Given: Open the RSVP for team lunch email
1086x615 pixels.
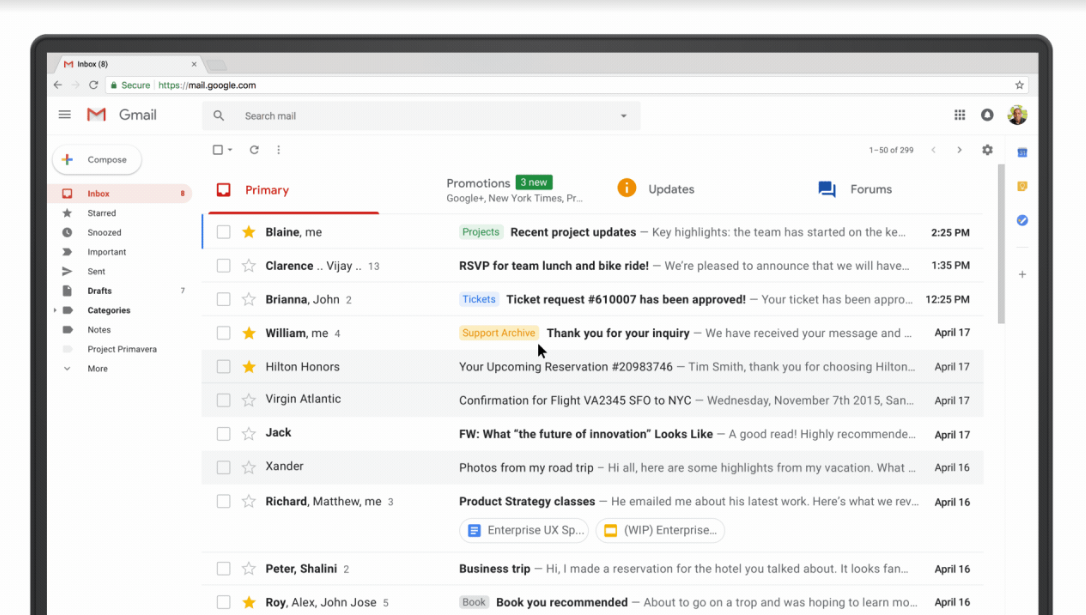Looking at the screenshot, I should (x=592, y=266).
